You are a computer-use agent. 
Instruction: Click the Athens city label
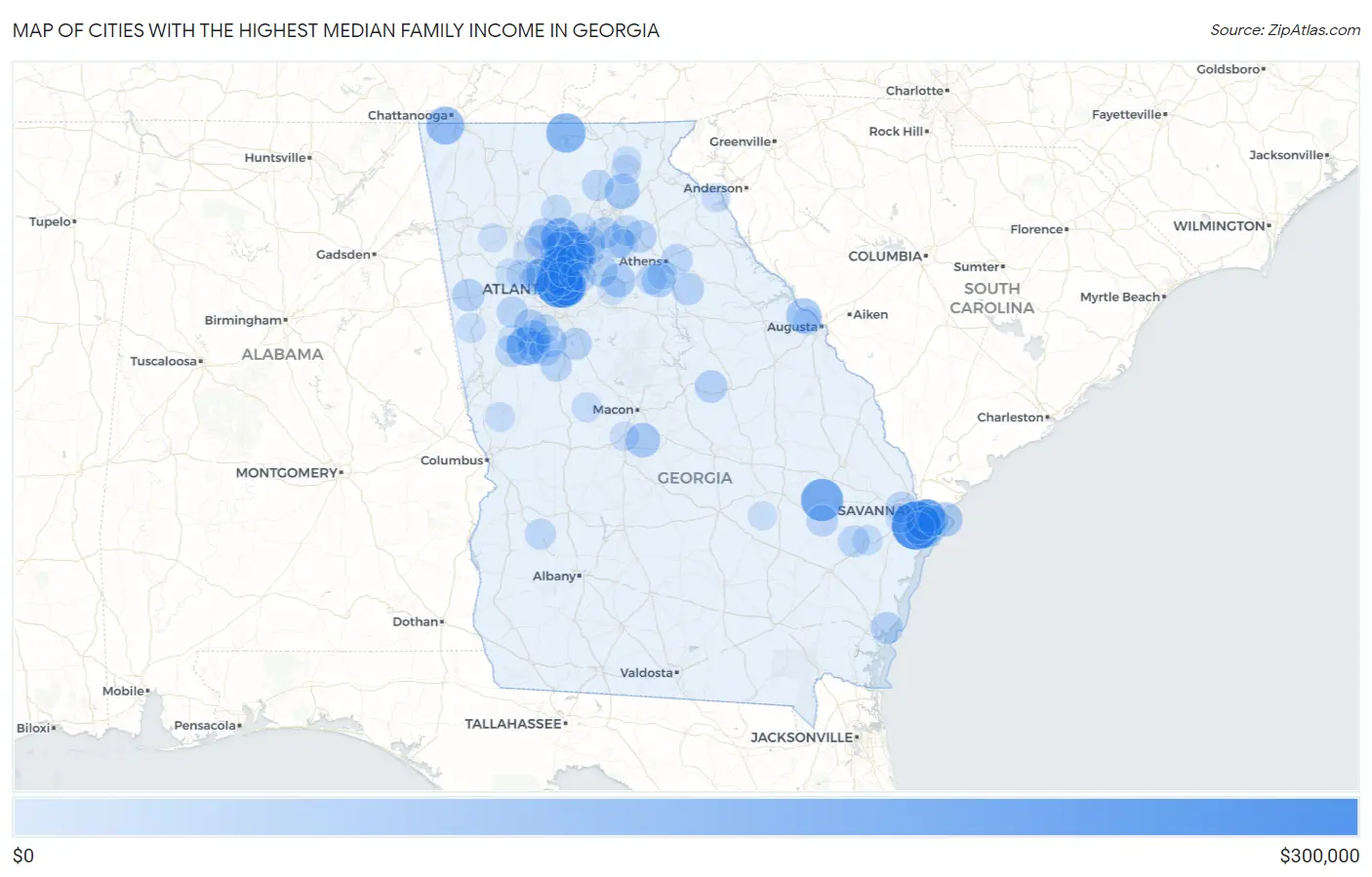coord(643,261)
